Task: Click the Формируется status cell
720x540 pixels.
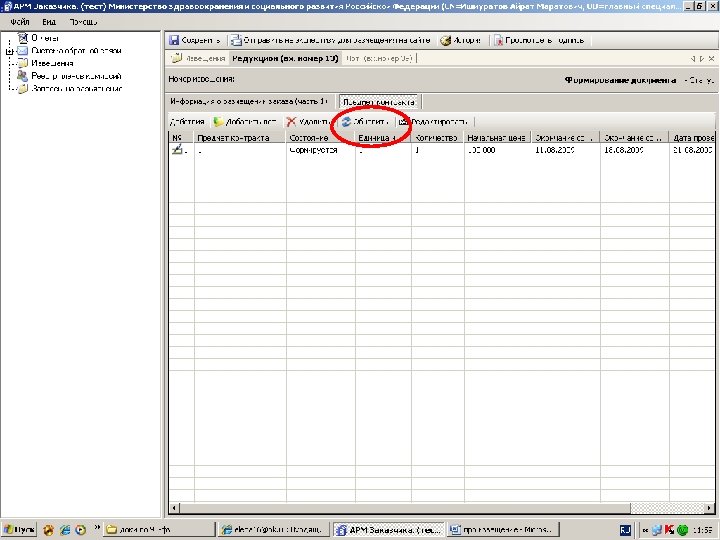Action: click(321, 150)
